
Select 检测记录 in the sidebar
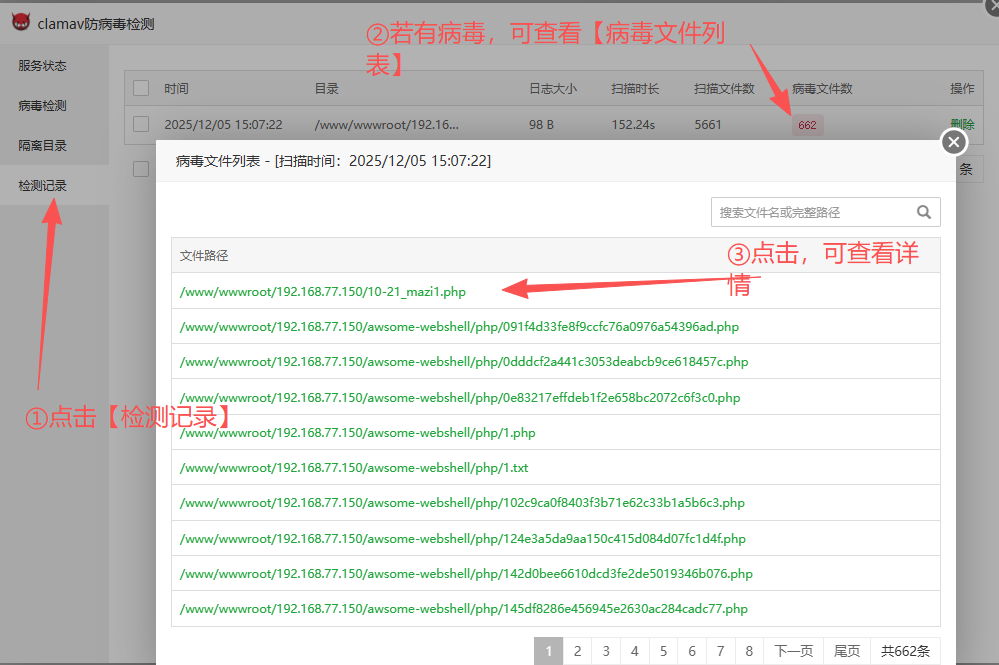pyautogui.click(x=43, y=186)
